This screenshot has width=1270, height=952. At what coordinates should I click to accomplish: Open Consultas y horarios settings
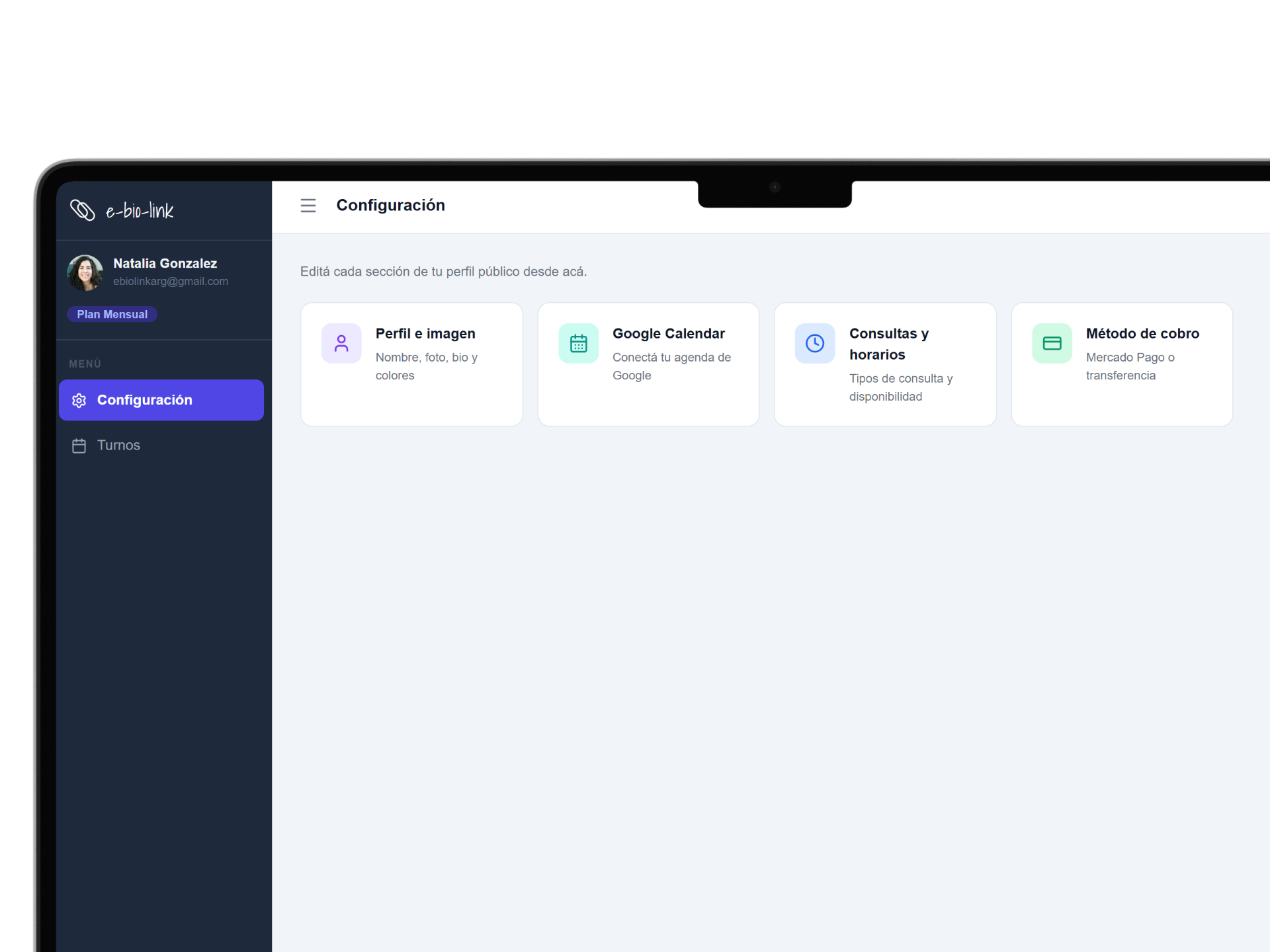pyautogui.click(x=888, y=344)
